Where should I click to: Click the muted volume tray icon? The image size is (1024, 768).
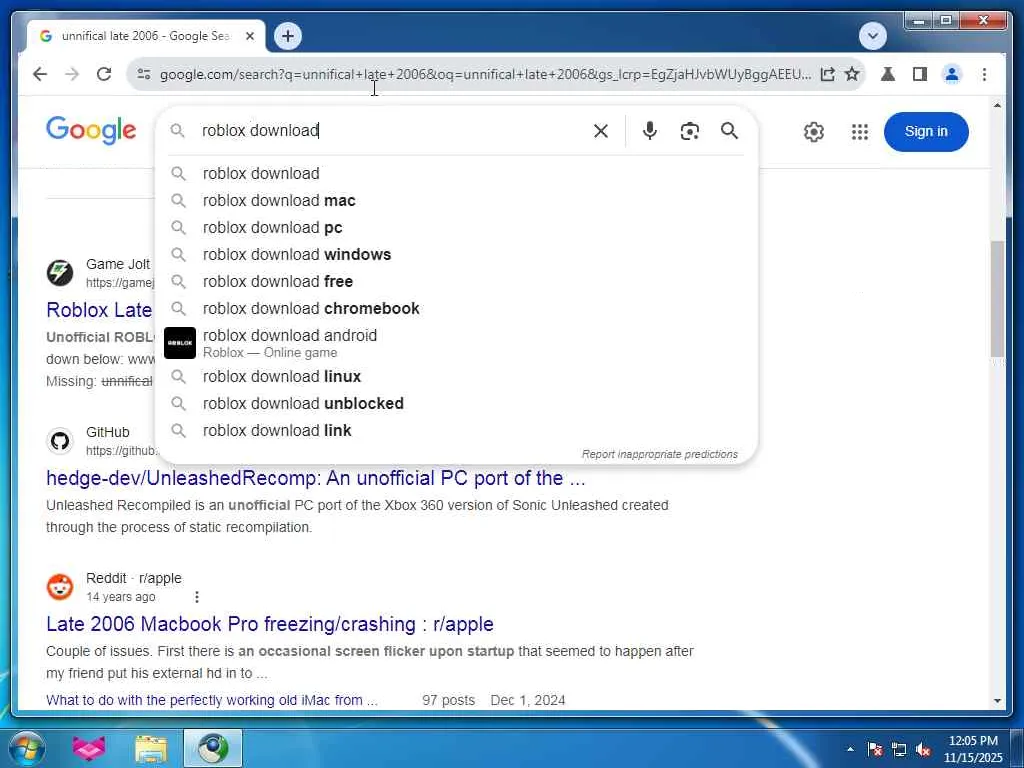pos(923,749)
